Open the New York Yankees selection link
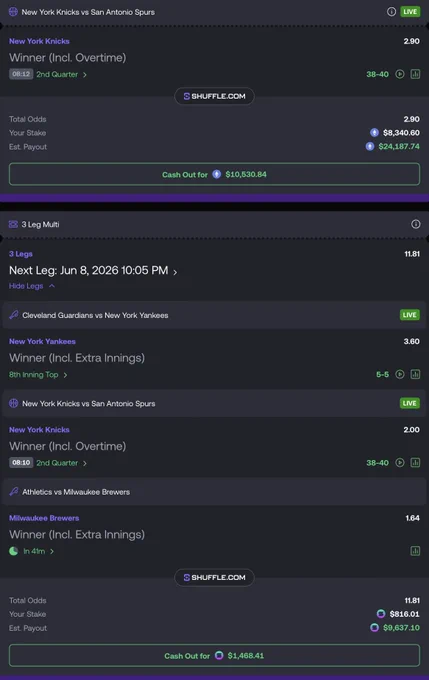429x680 pixels. 42,341
